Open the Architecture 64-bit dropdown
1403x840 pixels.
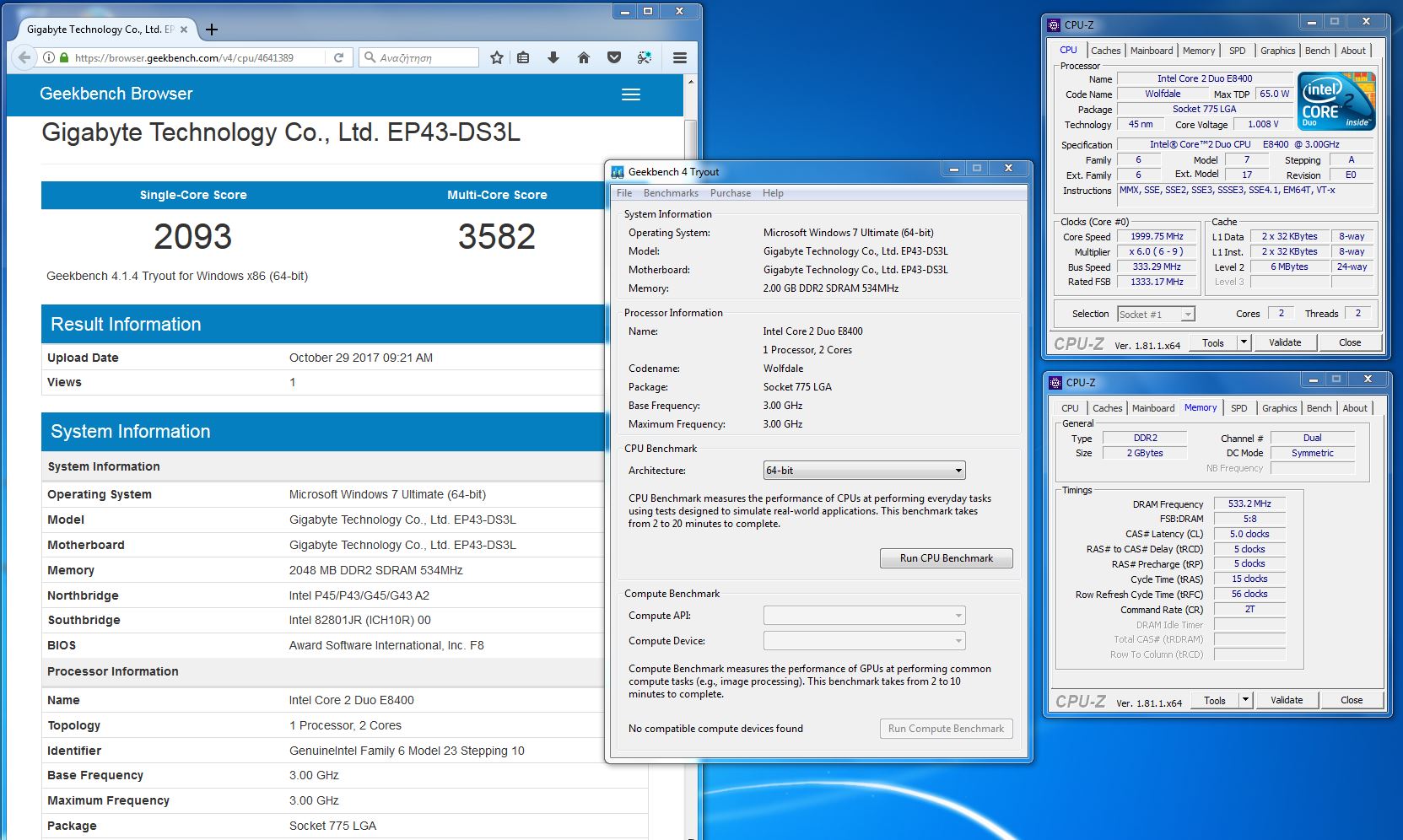(x=864, y=471)
